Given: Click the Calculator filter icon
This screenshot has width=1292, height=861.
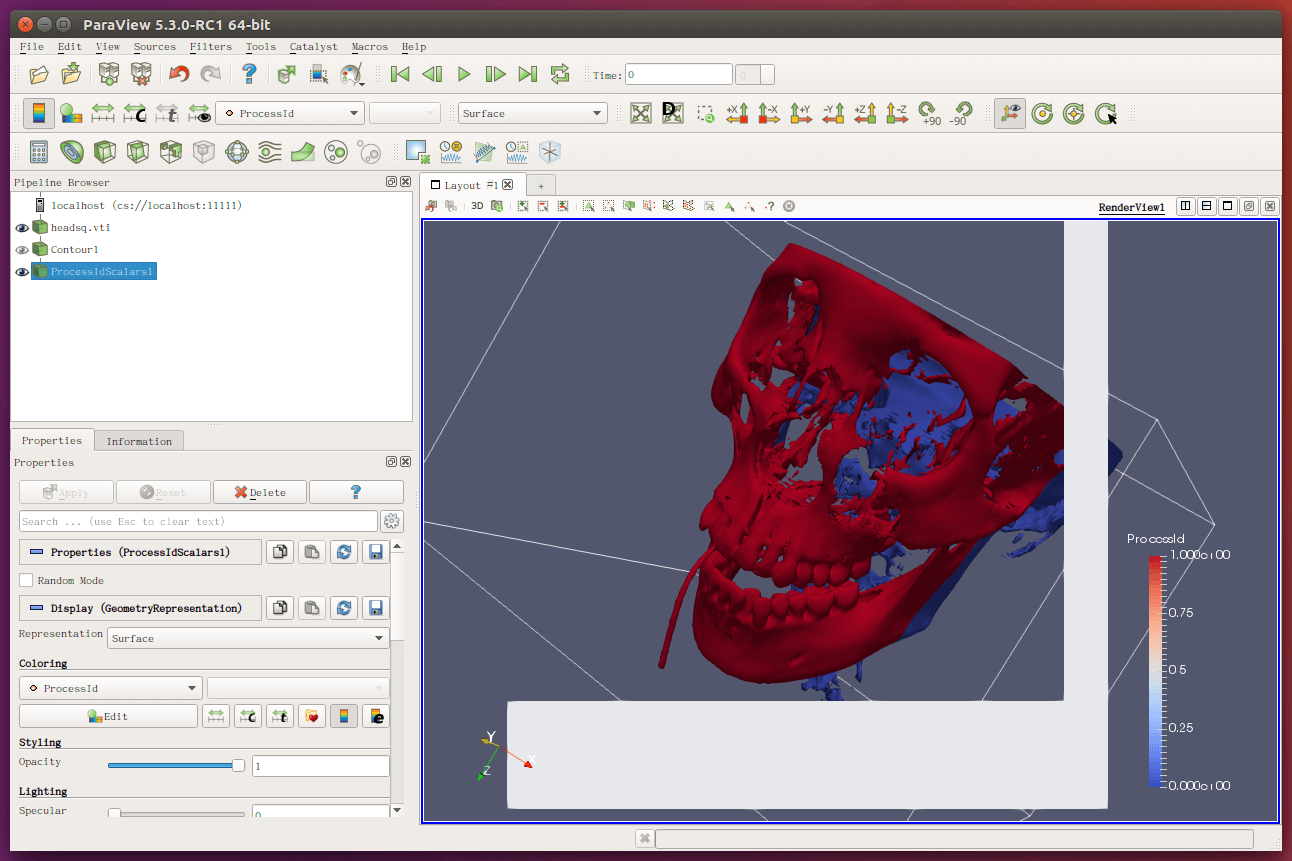Looking at the screenshot, I should tap(39, 152).
